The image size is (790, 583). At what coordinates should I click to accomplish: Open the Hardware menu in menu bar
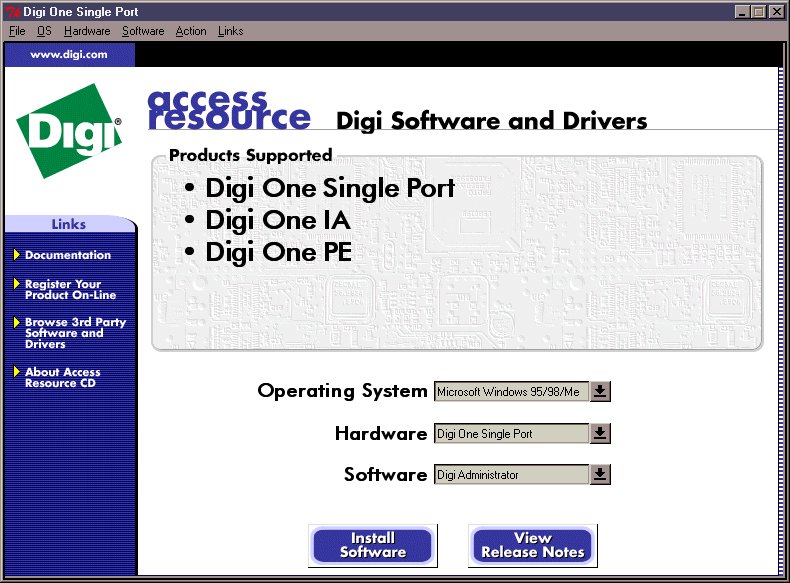87,31
